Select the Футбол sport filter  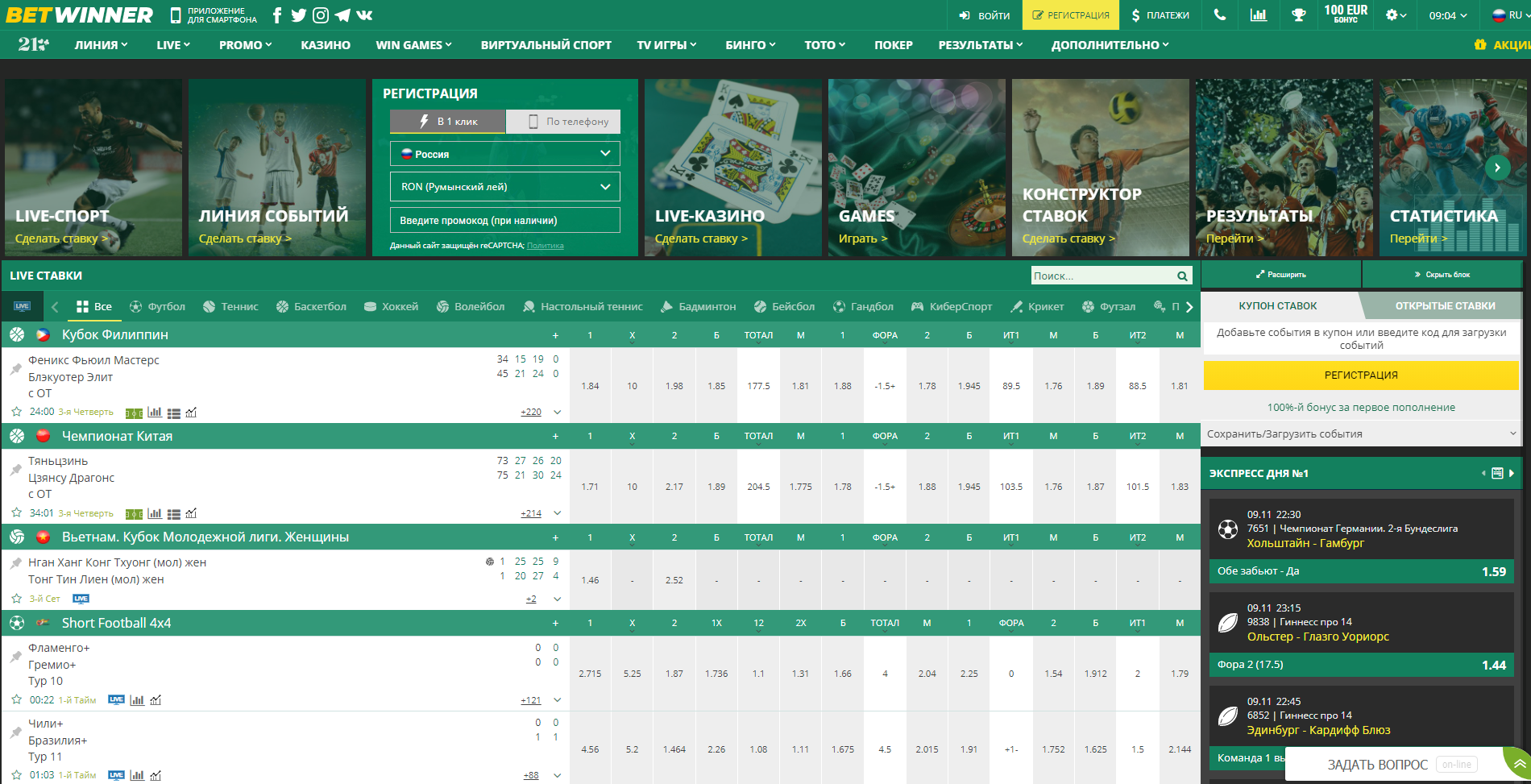pyautogui.click(x=158, y=307)
